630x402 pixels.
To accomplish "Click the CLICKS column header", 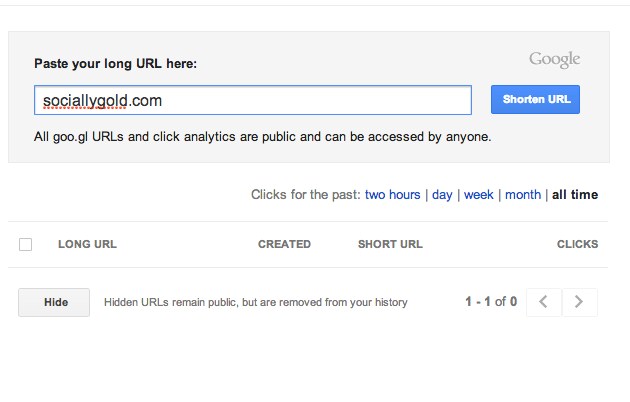I will (577, 244).
